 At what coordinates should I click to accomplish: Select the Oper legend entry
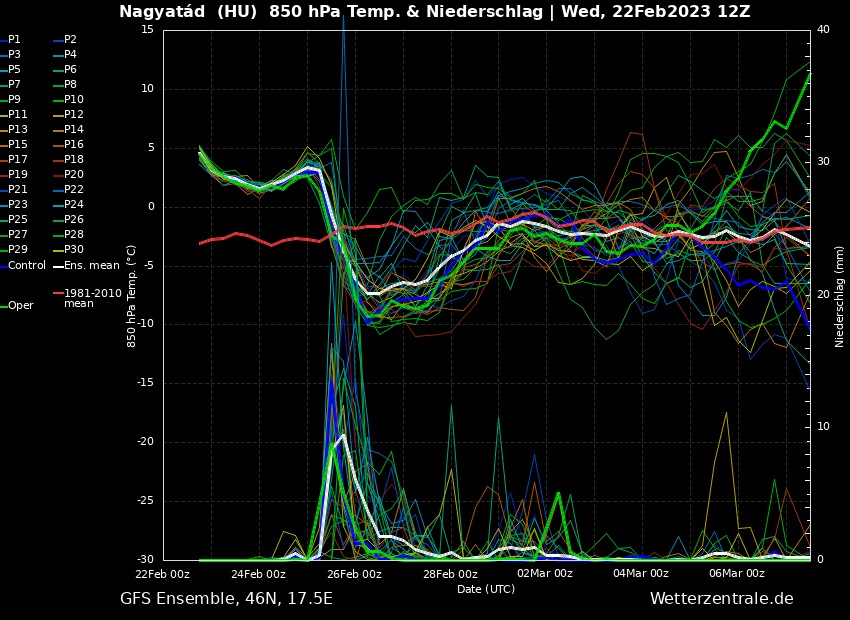coord(20,306)
